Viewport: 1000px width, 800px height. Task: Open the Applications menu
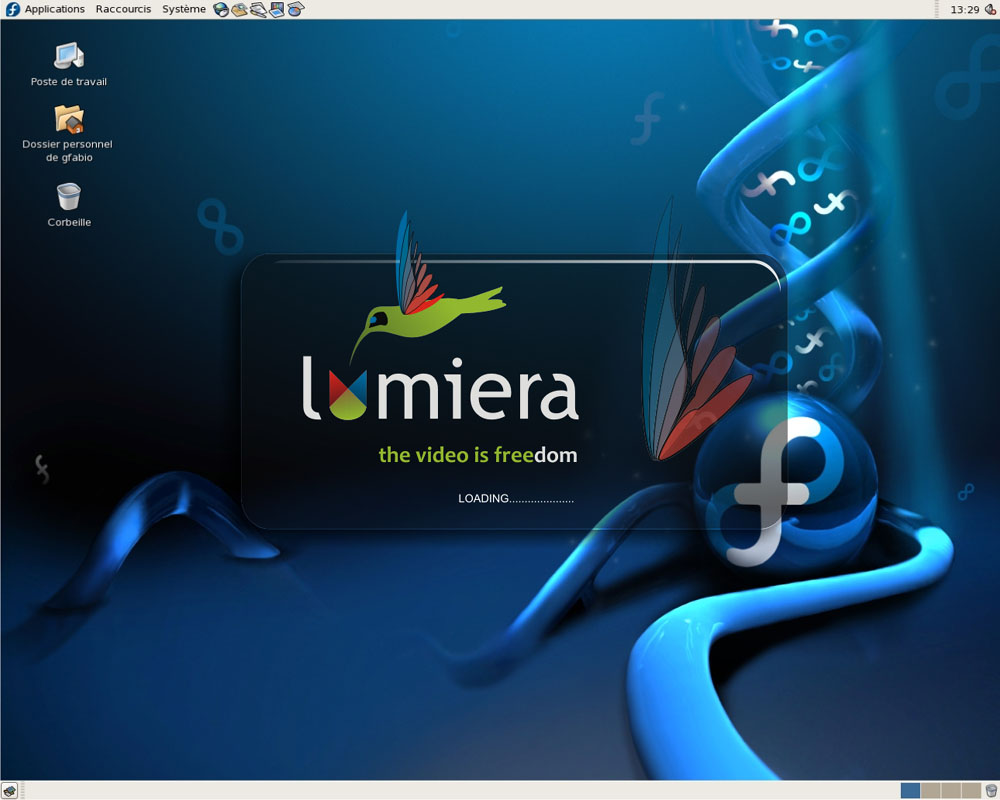[54, 9]
